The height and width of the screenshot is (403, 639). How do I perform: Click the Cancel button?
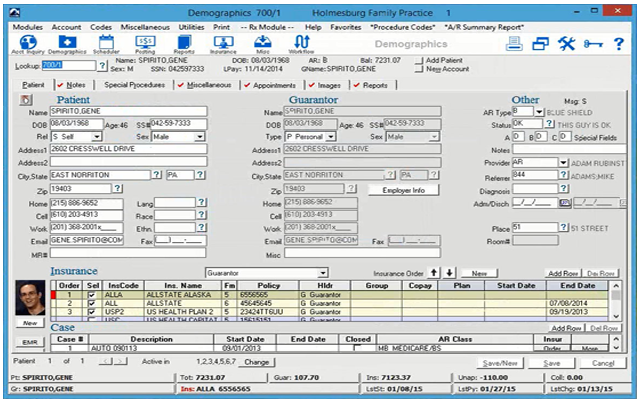[x=603, y=363]
